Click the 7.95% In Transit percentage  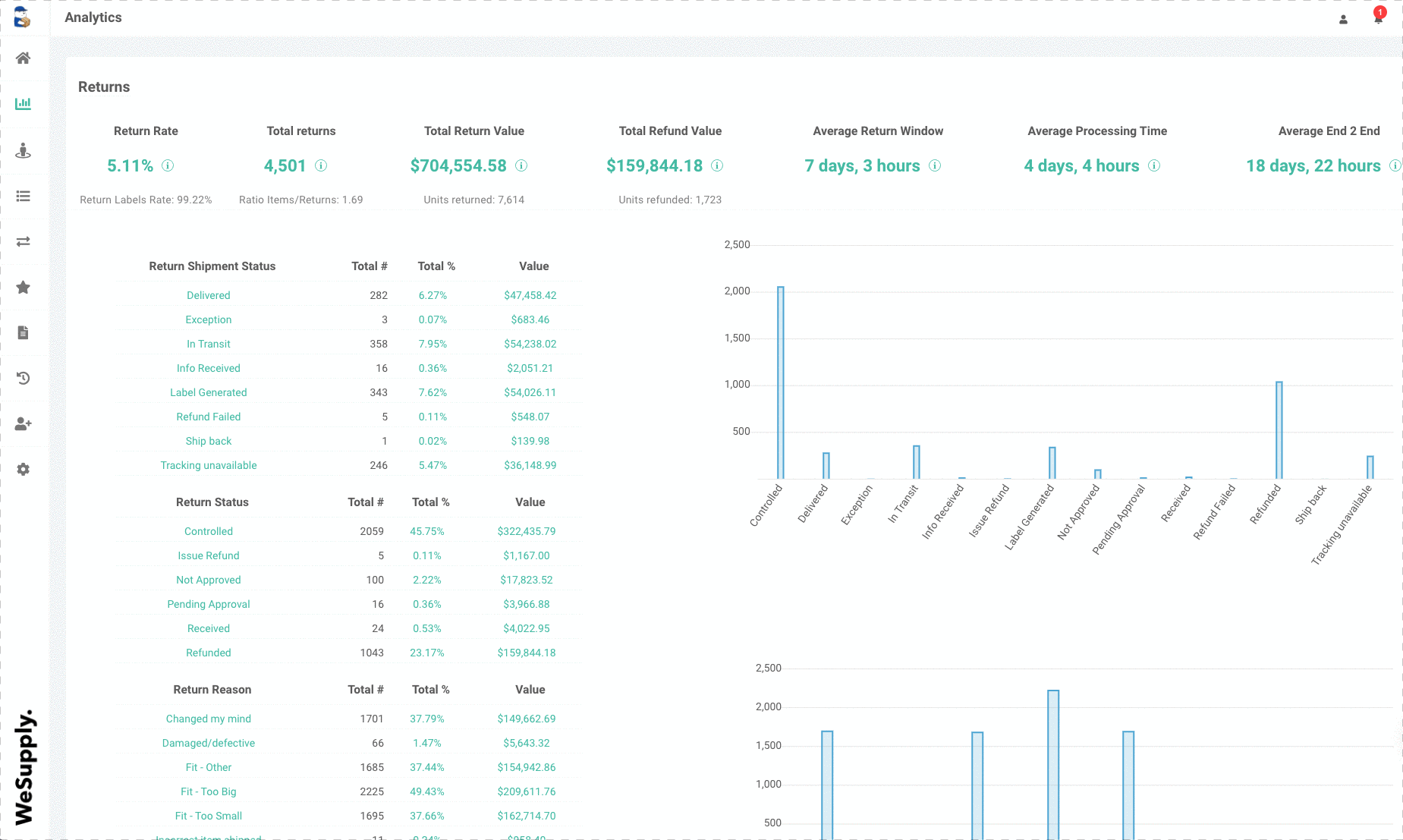(433, 344)
